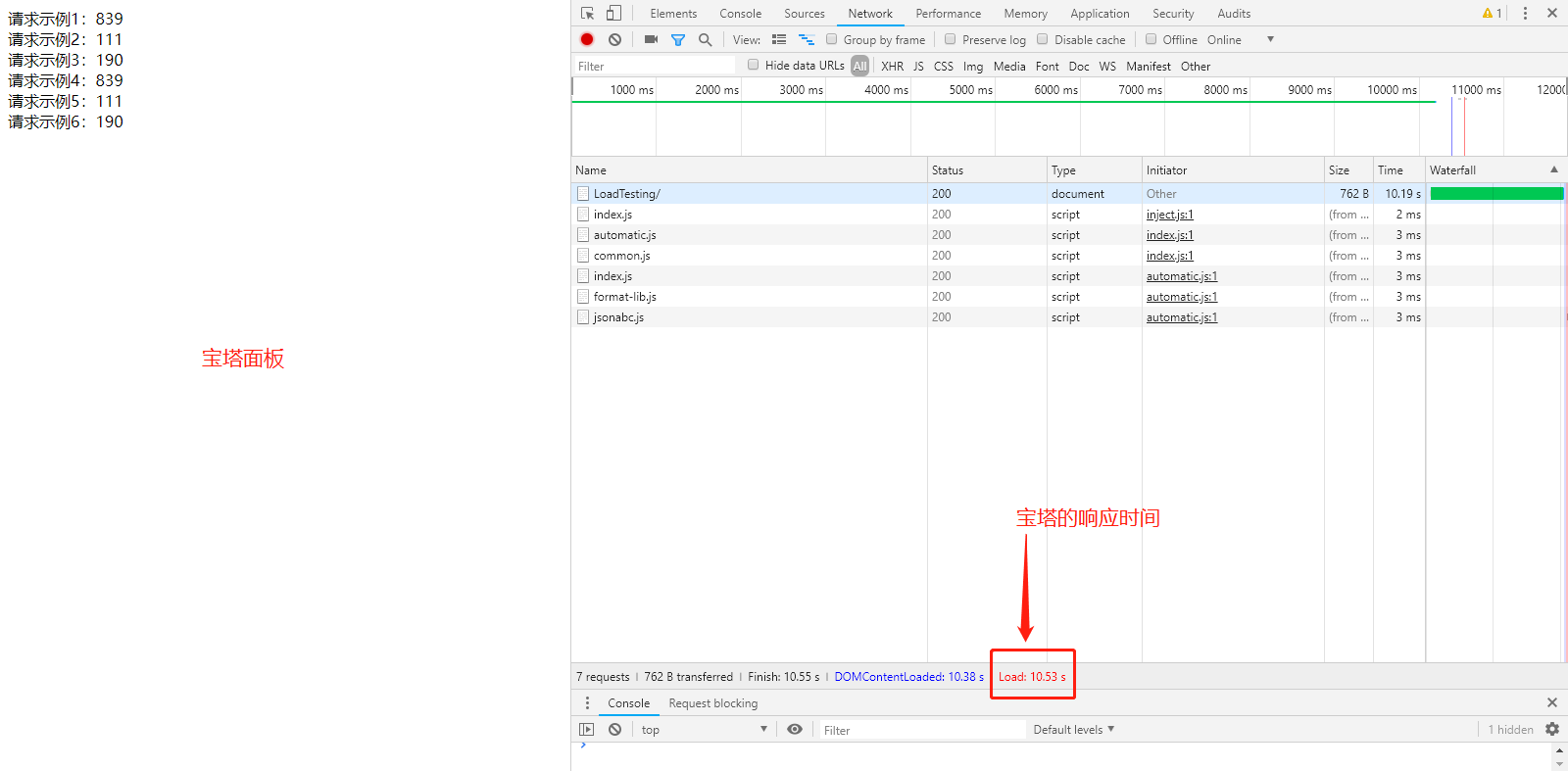Open the Online throttling dropdown
Screen dimensions: 1568x771
[x=1241, y=40]
